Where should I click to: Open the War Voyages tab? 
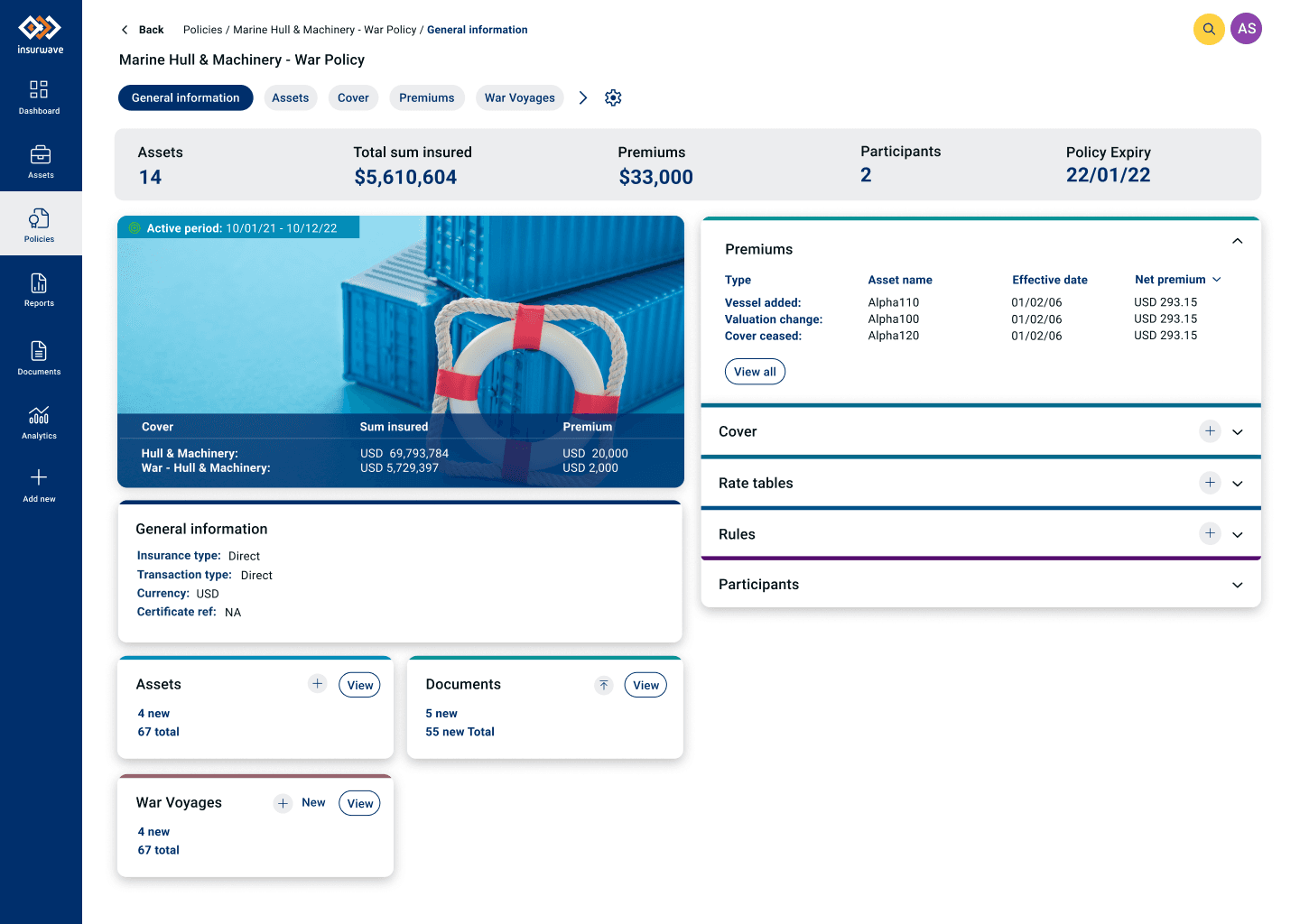click(520, 97)
